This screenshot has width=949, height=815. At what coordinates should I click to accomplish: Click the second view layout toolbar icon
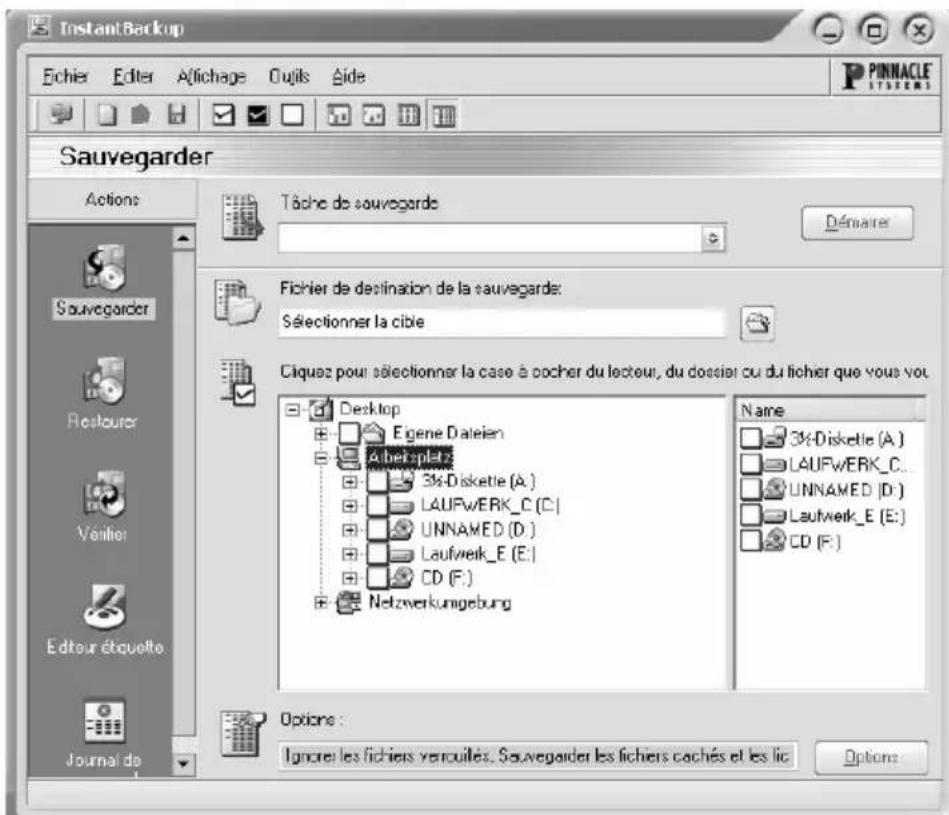click(x=373, y=114)
